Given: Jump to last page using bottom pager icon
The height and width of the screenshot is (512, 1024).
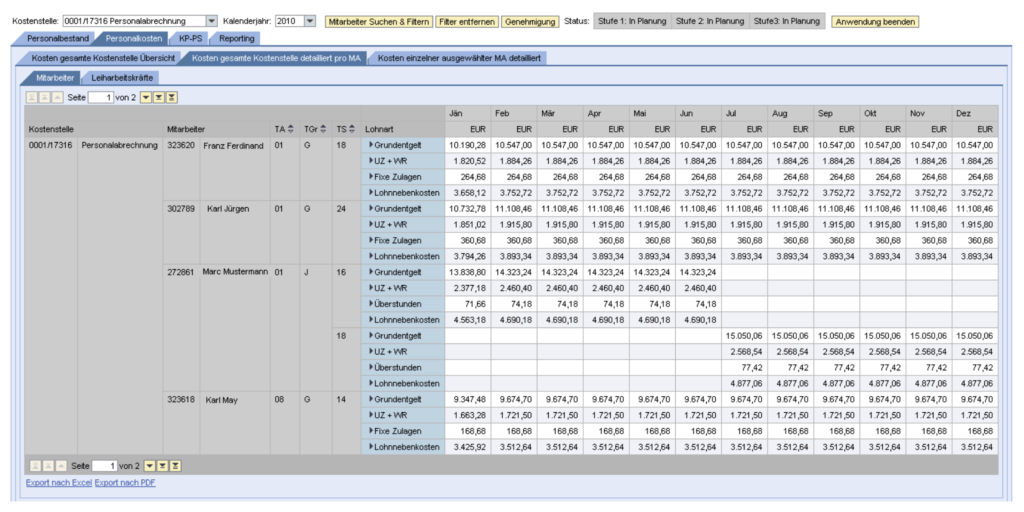Looking at the screenshot, I should pyautogui.click(x=174, y=466).
